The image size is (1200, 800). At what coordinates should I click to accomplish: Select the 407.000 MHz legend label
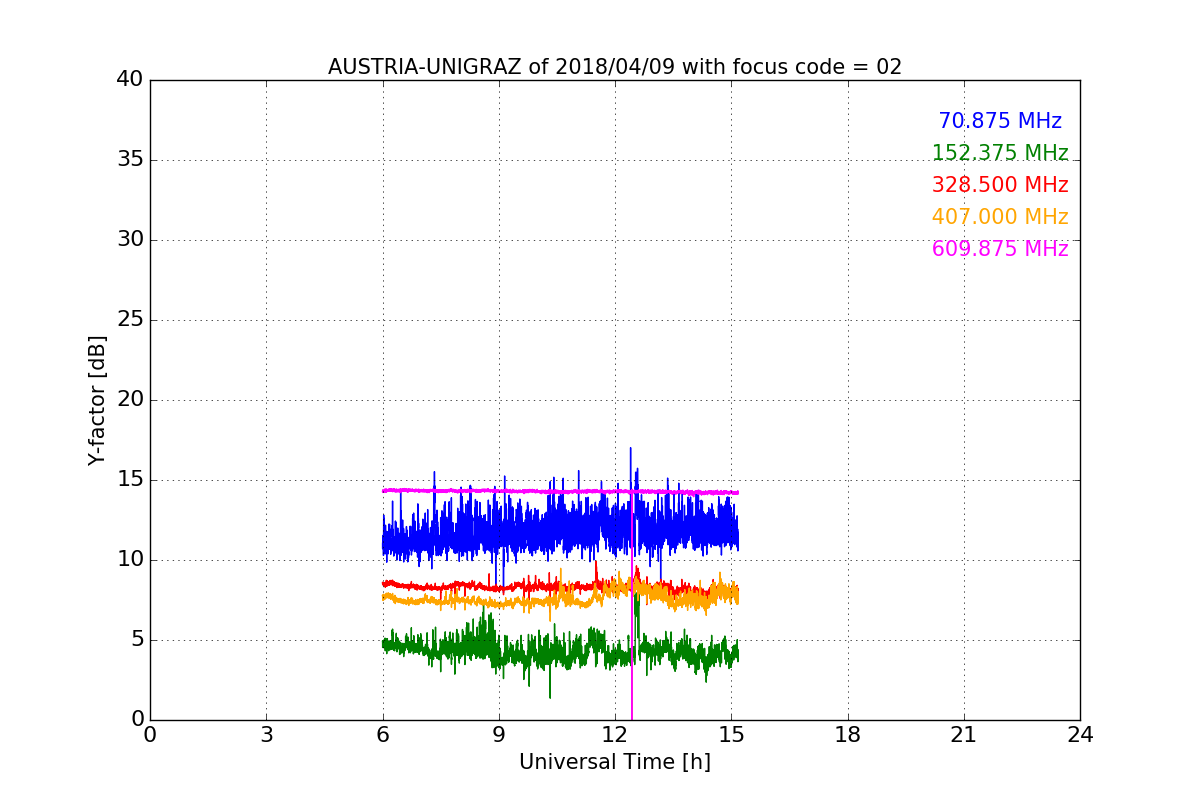pos(1000,217)
